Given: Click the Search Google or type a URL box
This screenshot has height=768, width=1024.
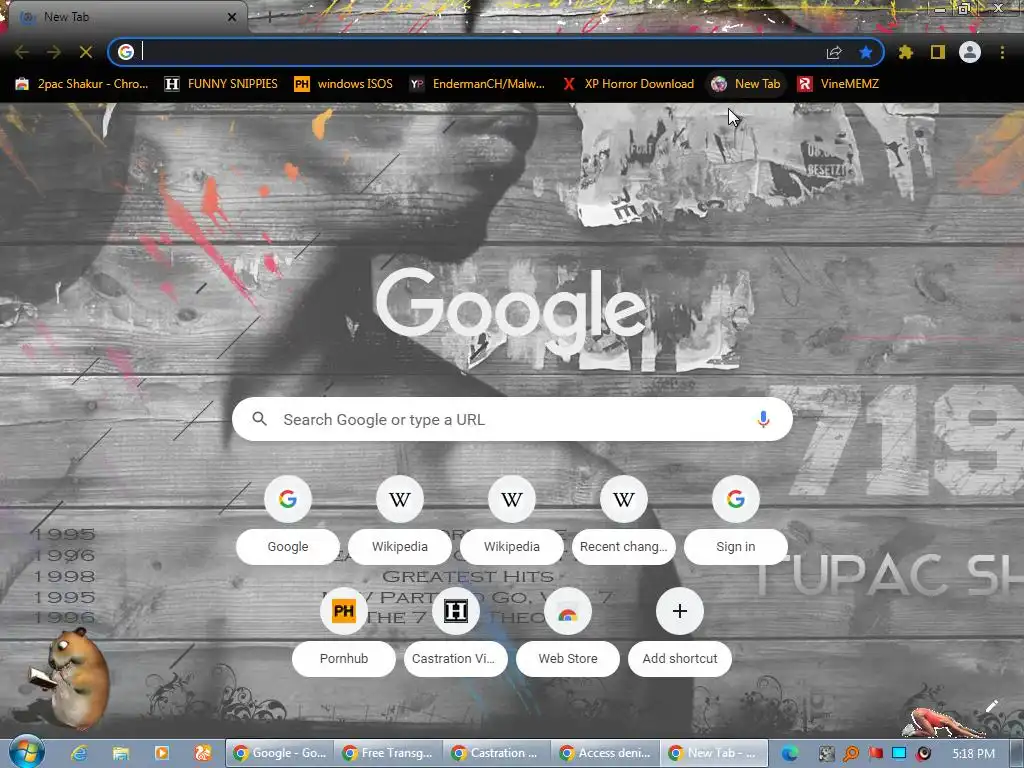Looking at the screenshot, I should 512,419.
